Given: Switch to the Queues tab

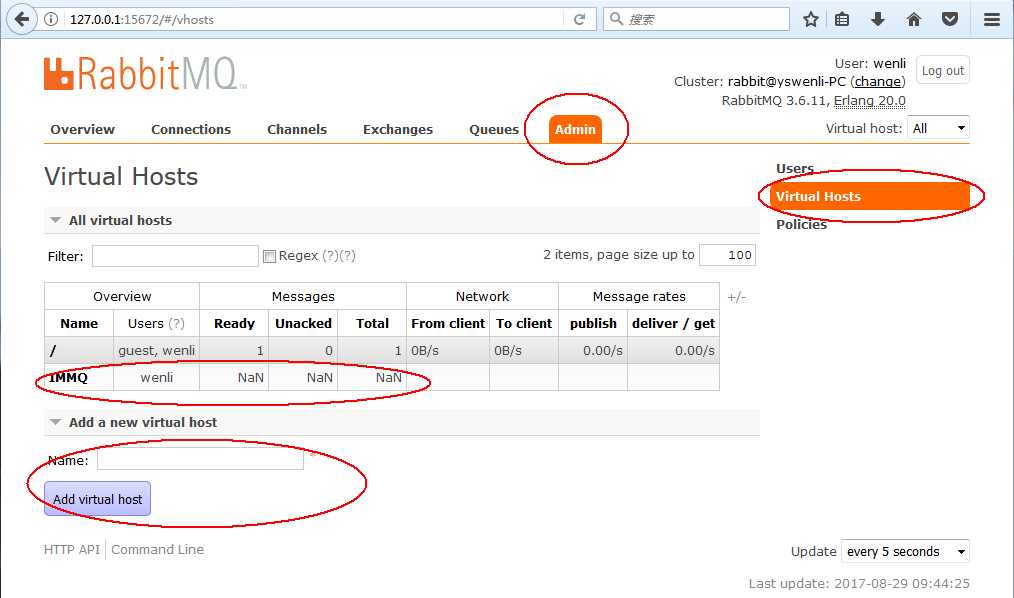Looking at the screenshot, I should tap(494, 129).
